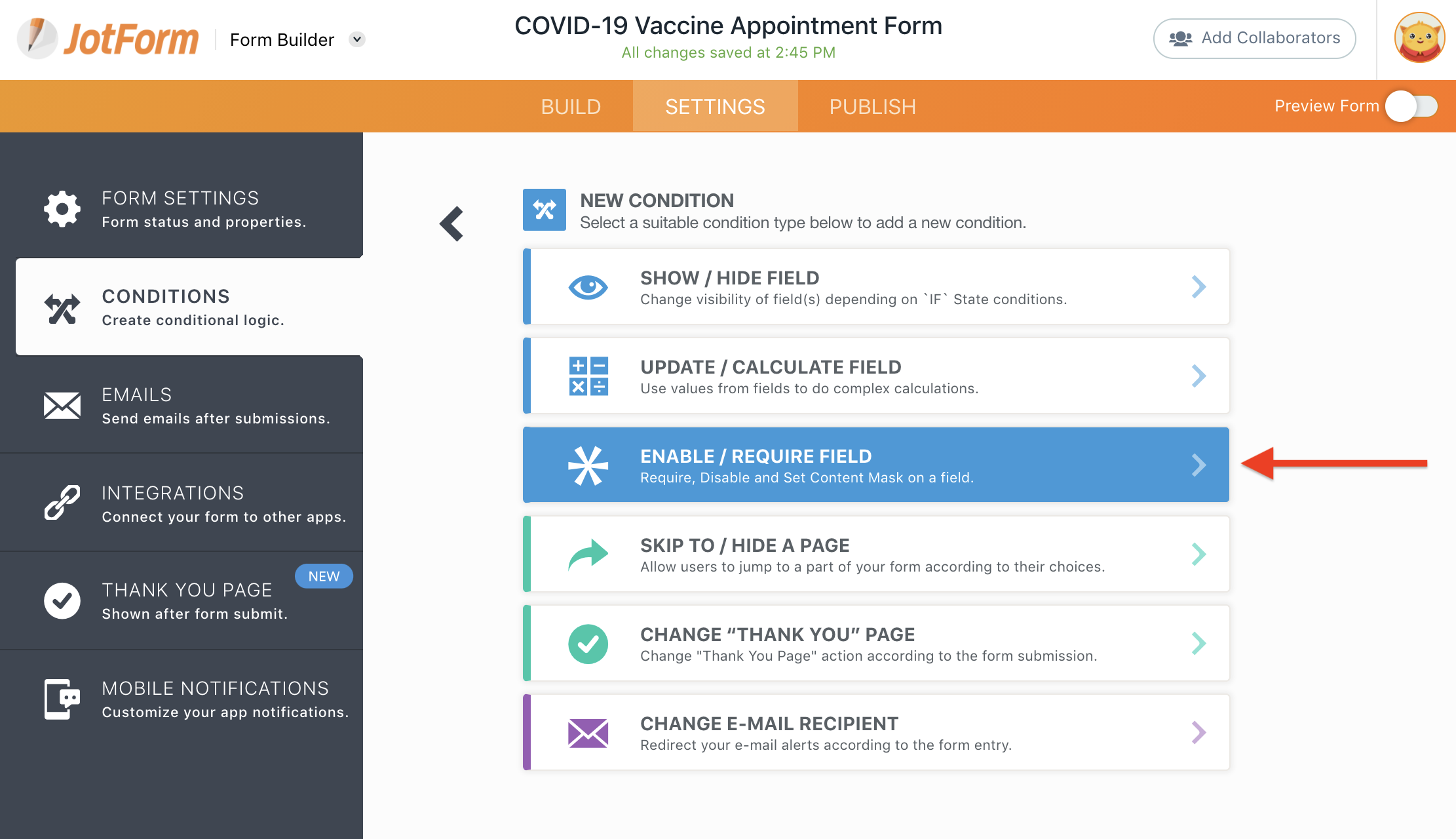Screen dimensions: 1456x839
Task: Click the Conditions crossed-arrows sidebar icon
Action: tap(62, 308)
